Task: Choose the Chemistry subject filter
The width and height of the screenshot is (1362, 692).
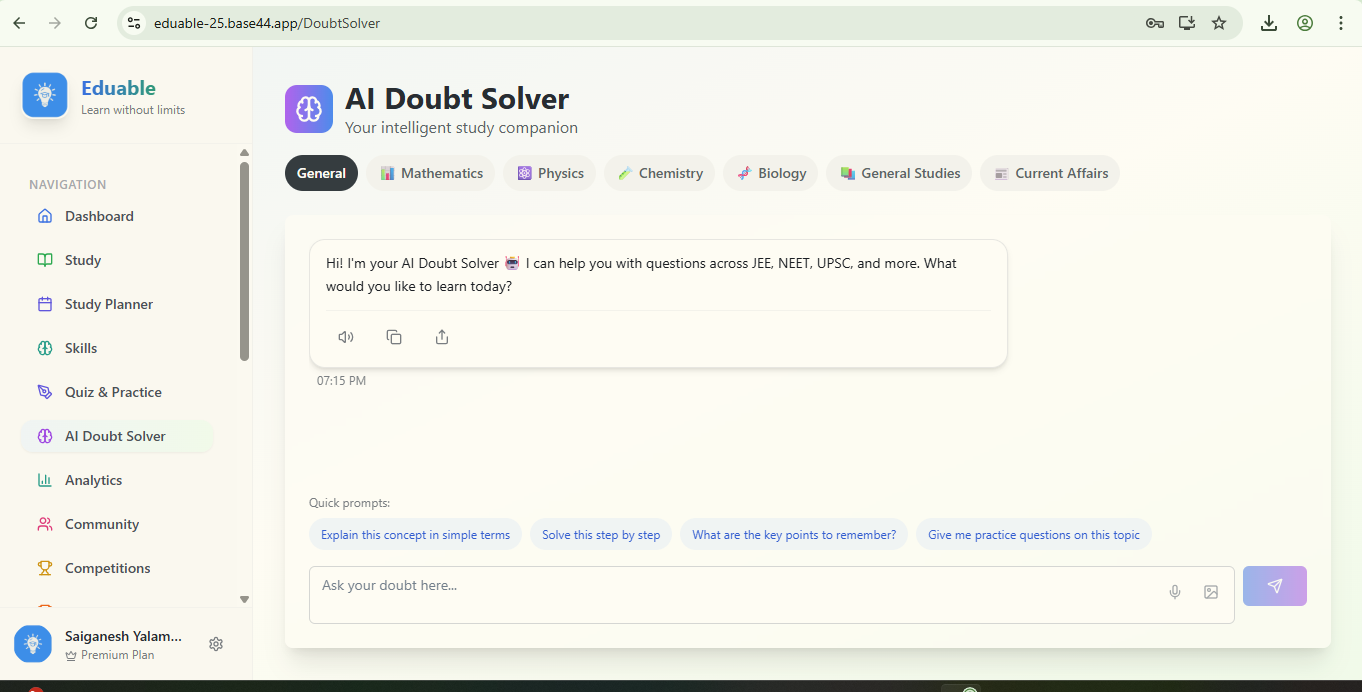Action: pos(659,173)
